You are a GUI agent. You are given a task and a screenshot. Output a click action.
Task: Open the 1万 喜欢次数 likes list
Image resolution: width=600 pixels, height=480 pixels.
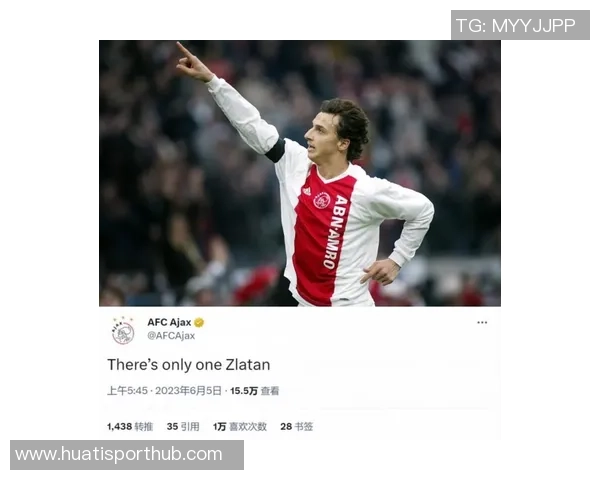pyautogui.click(x=240, y=426)
